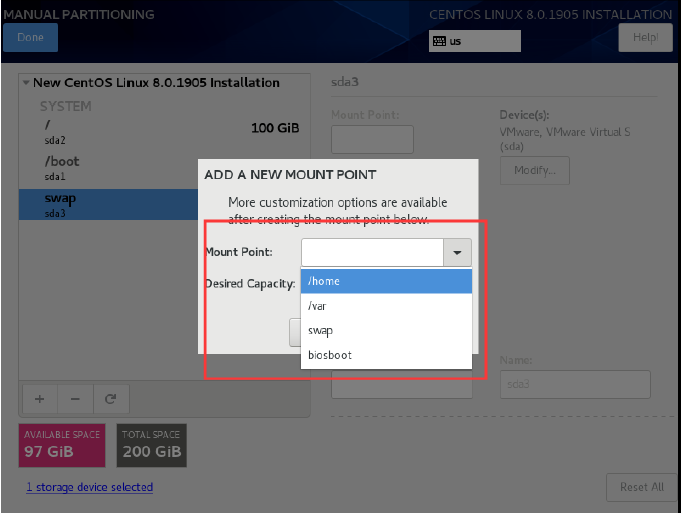Click the minus icon to remove partition
Viewport: 685px width, 513px height.
click(75, 399)
